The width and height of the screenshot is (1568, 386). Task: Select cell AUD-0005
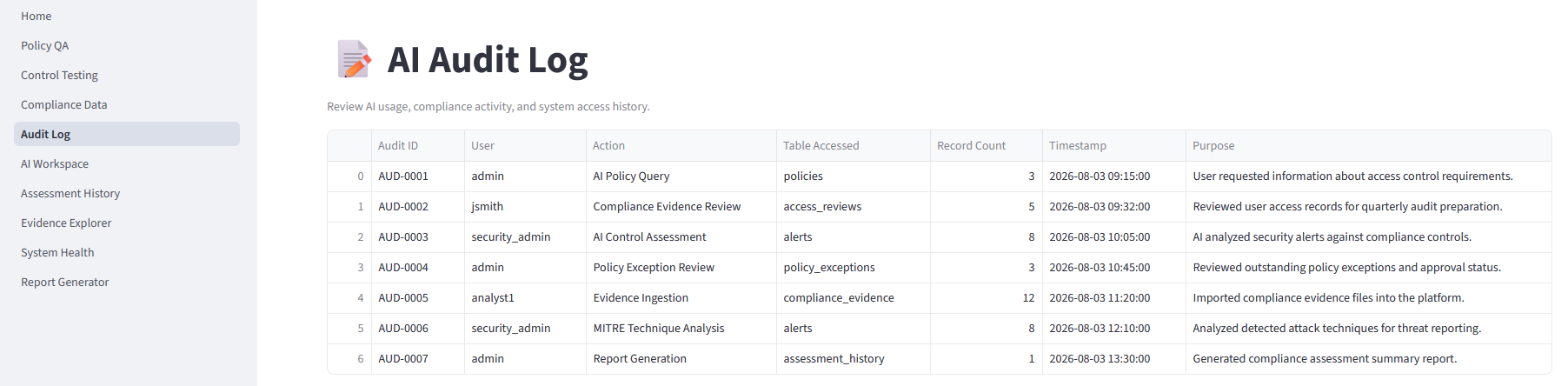[418, 298]
